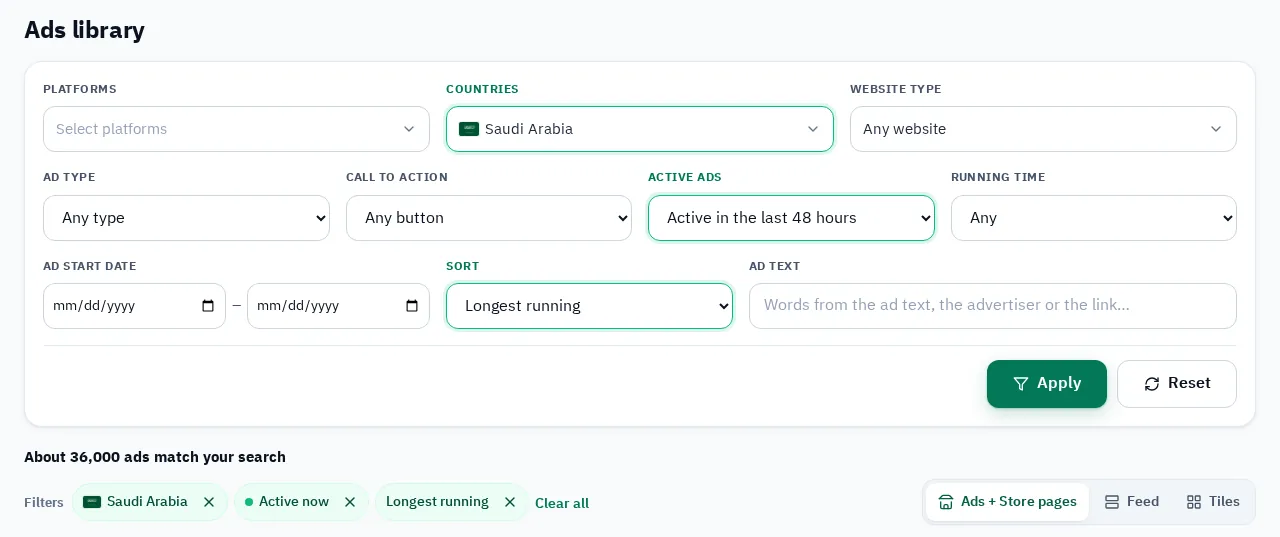
Task: Click the end date input field
Action: (x=338, y=306)
